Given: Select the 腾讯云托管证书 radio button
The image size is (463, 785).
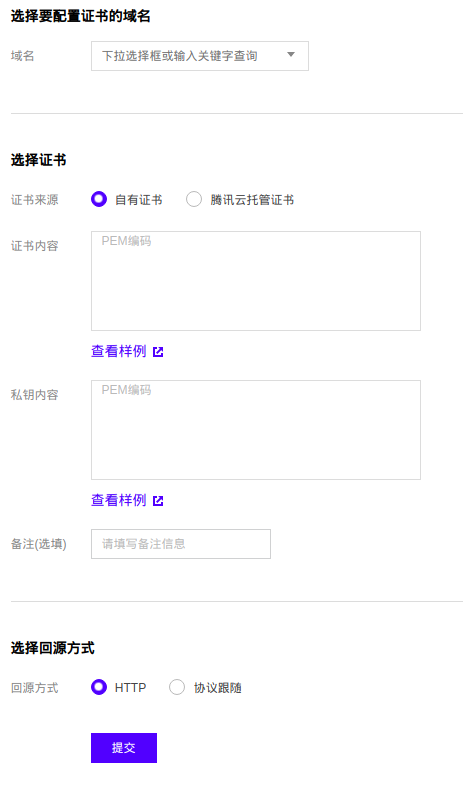Looking at the screenshot, I should [x=194, y=199].
